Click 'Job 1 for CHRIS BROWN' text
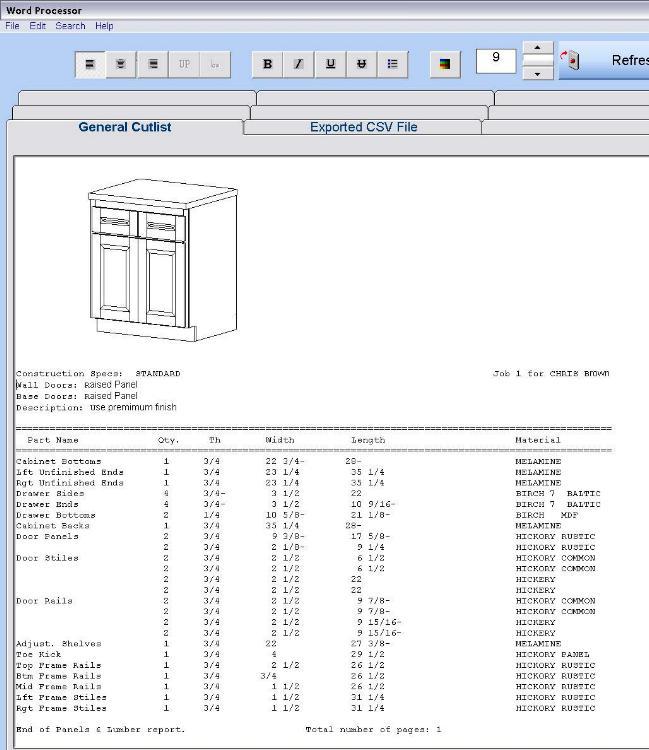This screenshot has width=649, height=750. click(x=551, y=374)
